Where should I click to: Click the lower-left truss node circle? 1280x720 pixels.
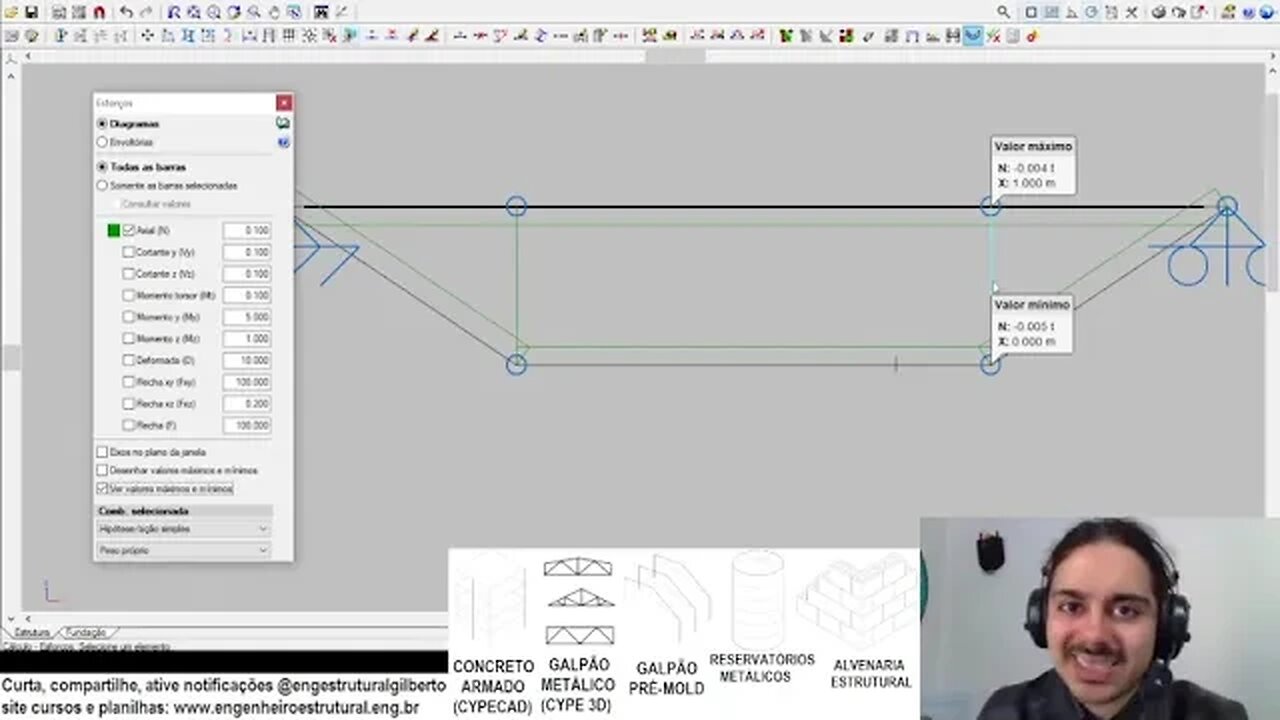coord(516,364)
